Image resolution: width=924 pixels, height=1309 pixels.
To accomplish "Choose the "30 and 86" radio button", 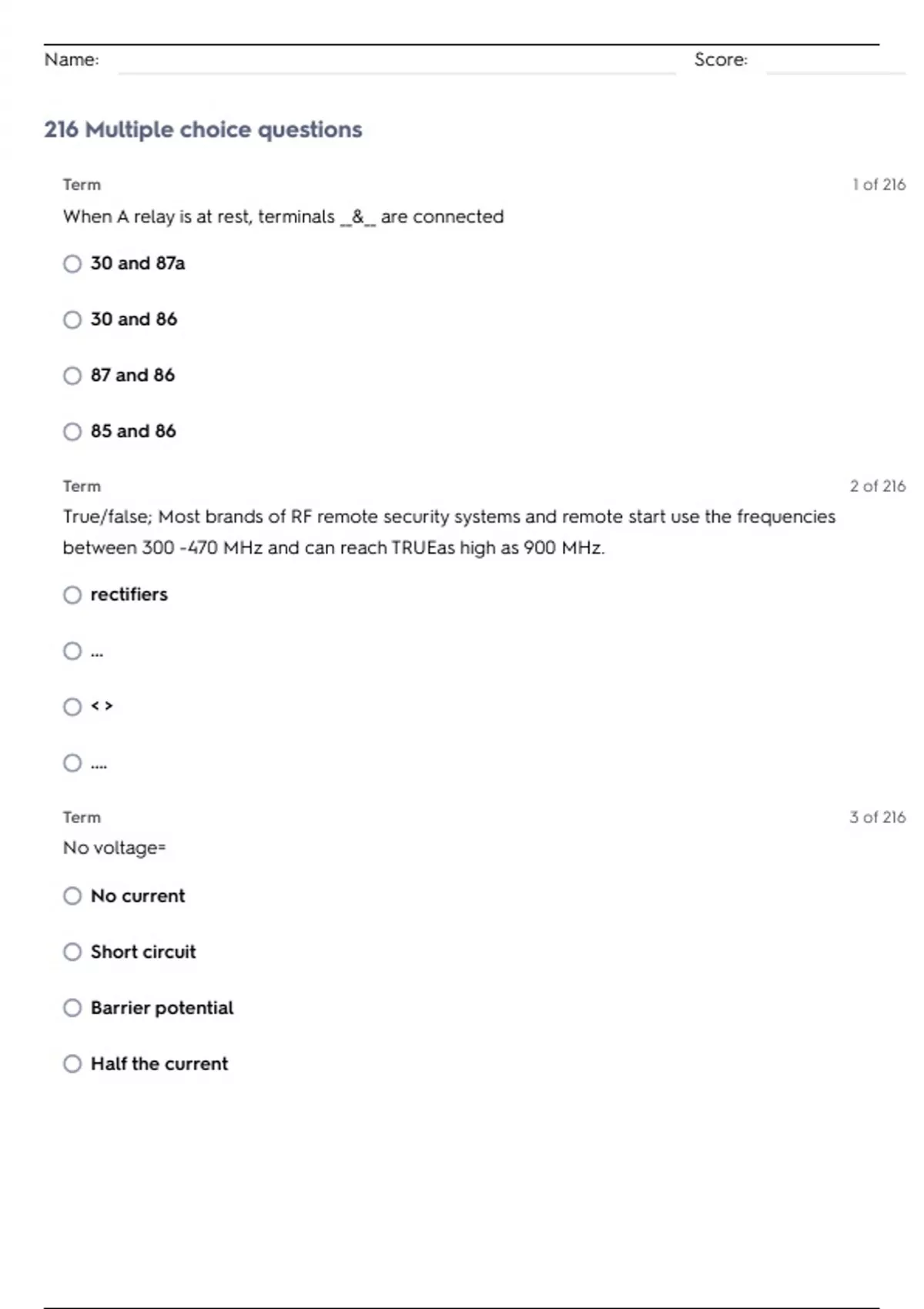I will [x=72, y=320].
